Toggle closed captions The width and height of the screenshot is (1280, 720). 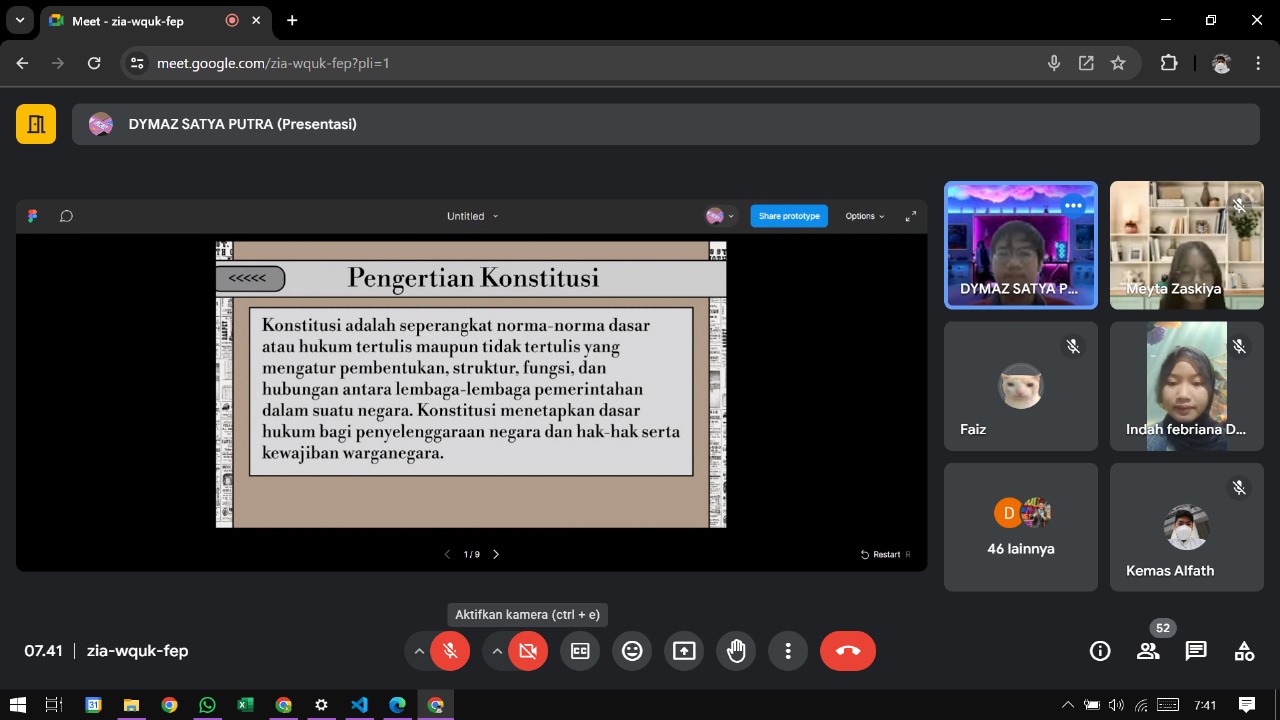pos(580,651)
